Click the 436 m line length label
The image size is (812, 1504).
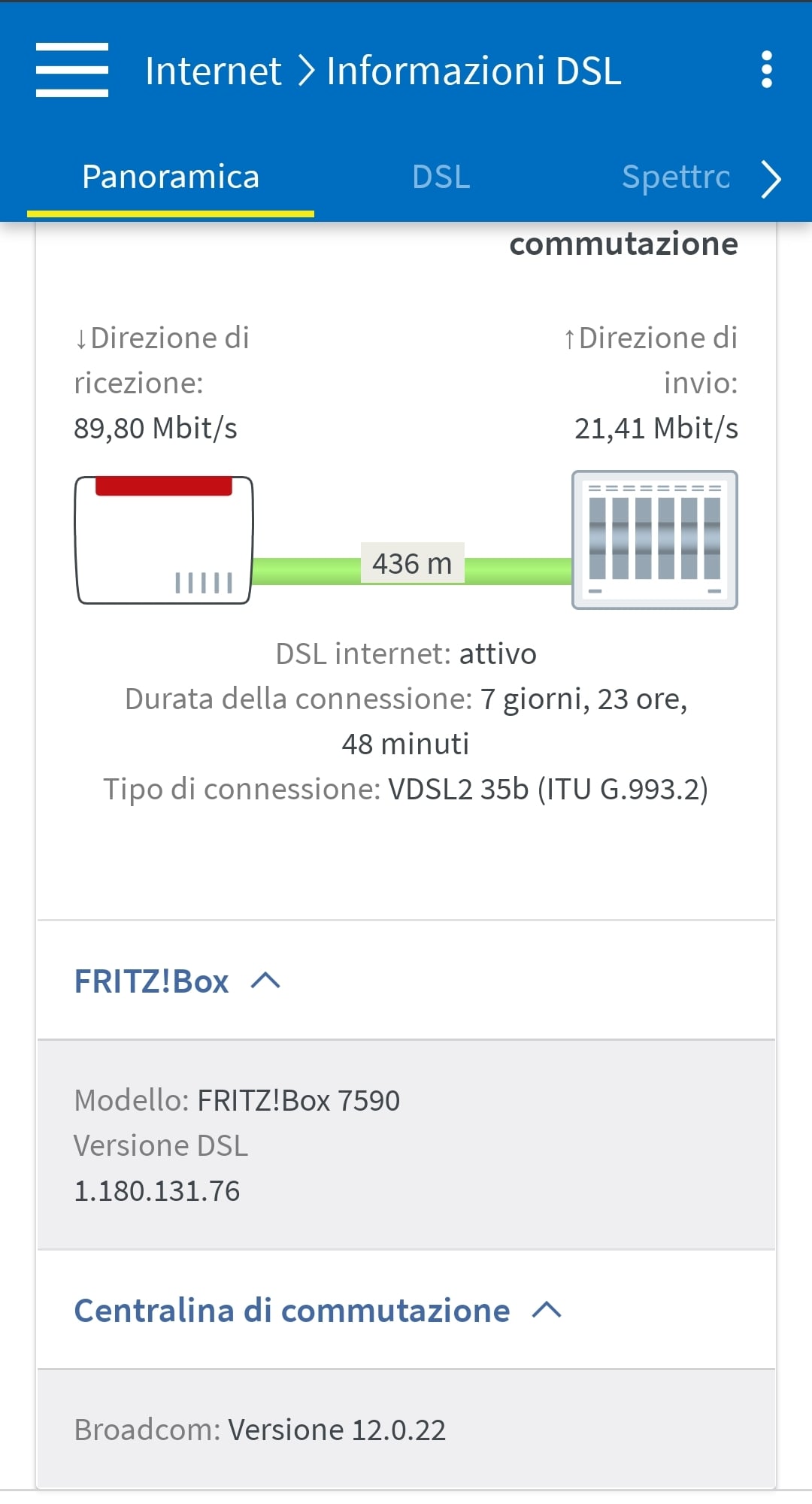click(412, 563)
